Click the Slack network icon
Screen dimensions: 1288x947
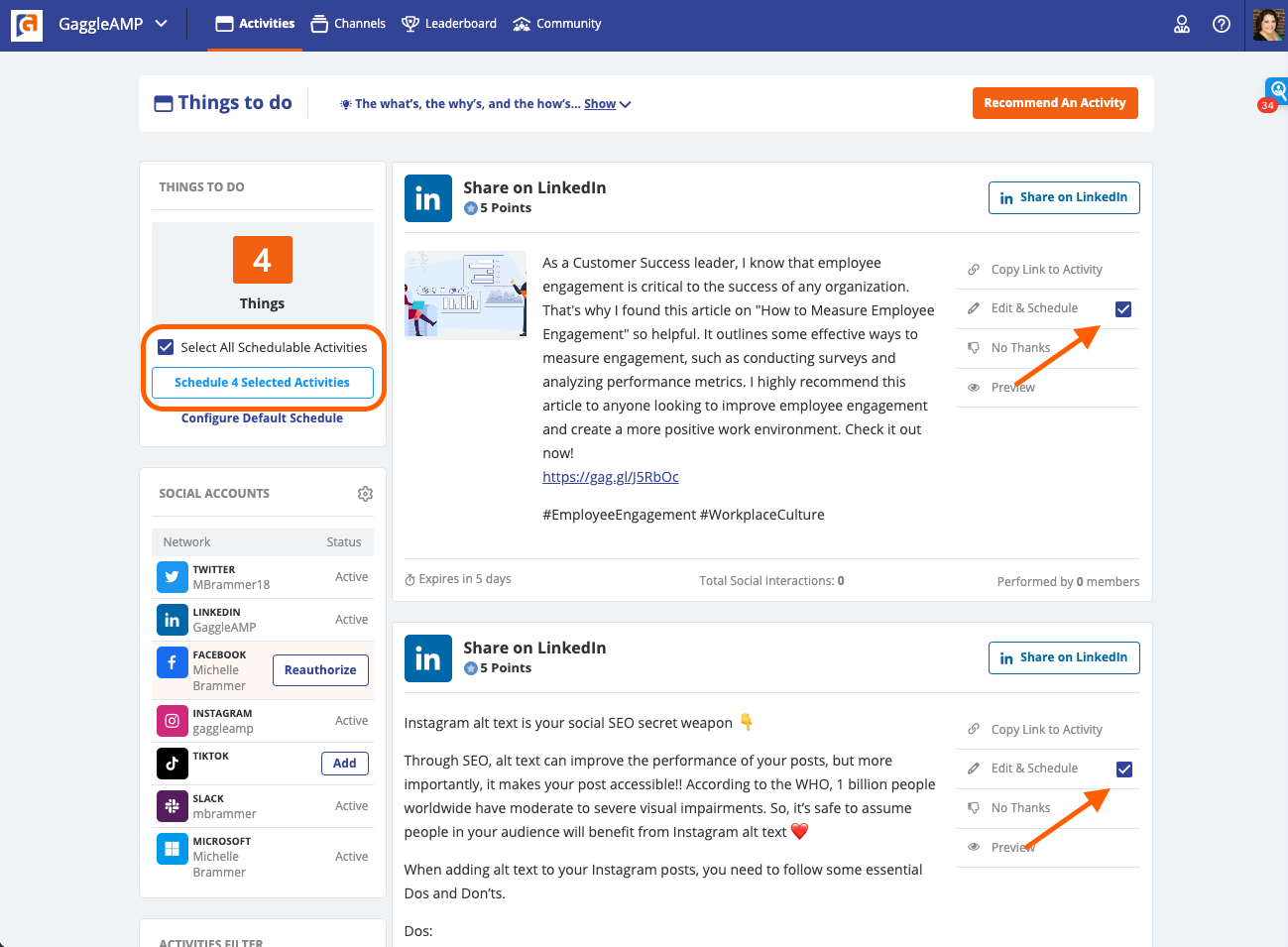click(173, 806)
